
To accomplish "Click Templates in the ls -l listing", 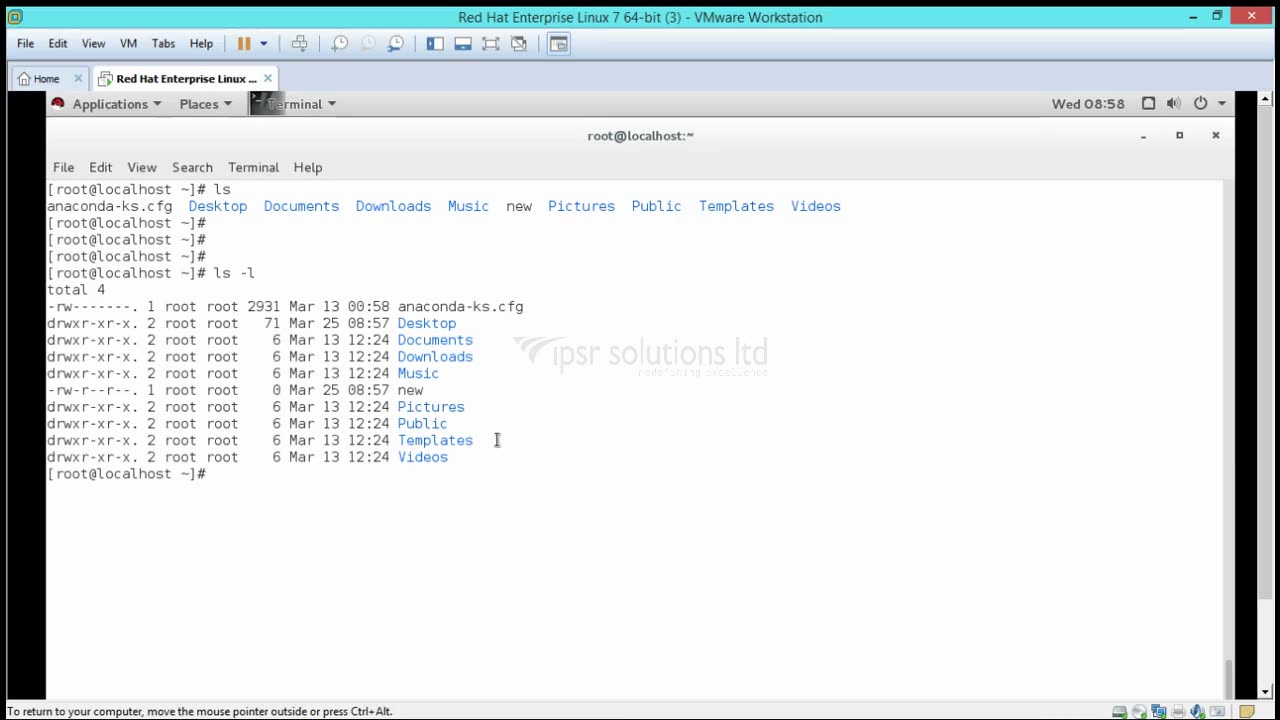I will pyautogui.click(x=435, y=440).
